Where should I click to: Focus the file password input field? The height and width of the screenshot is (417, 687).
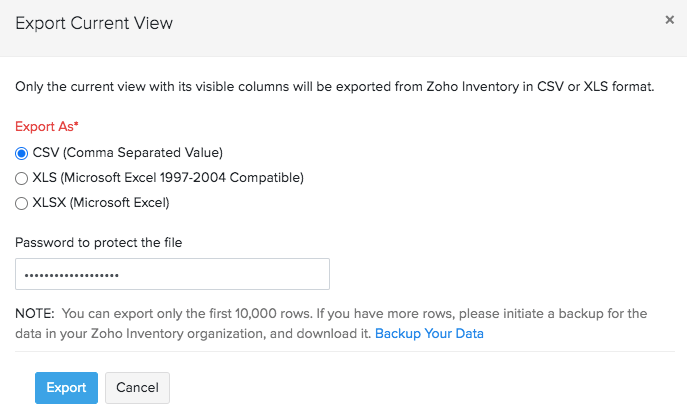pos(172,274)
